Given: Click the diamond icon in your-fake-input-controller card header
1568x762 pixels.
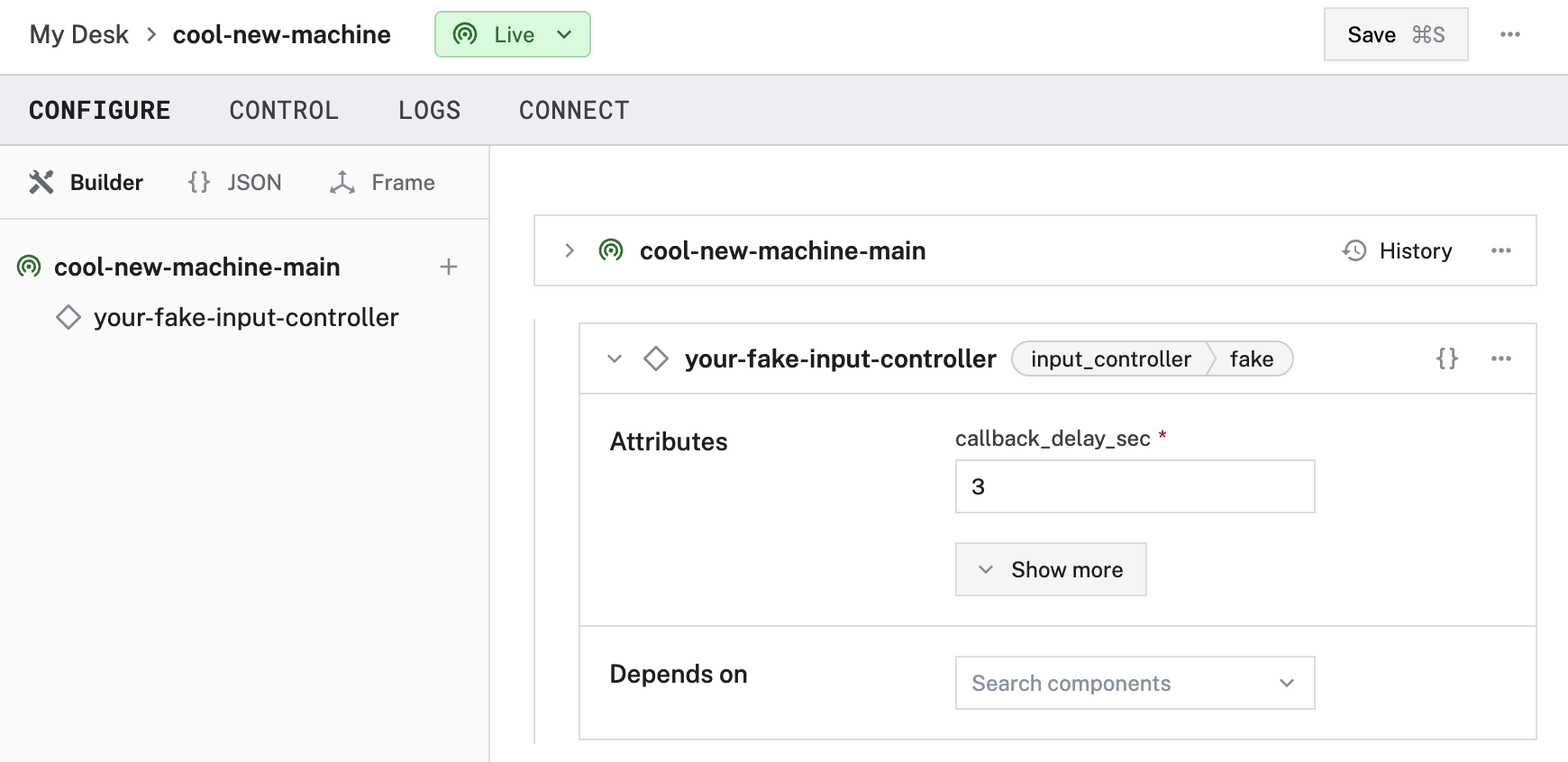Looking at the screenshot, I should (656, 358).
